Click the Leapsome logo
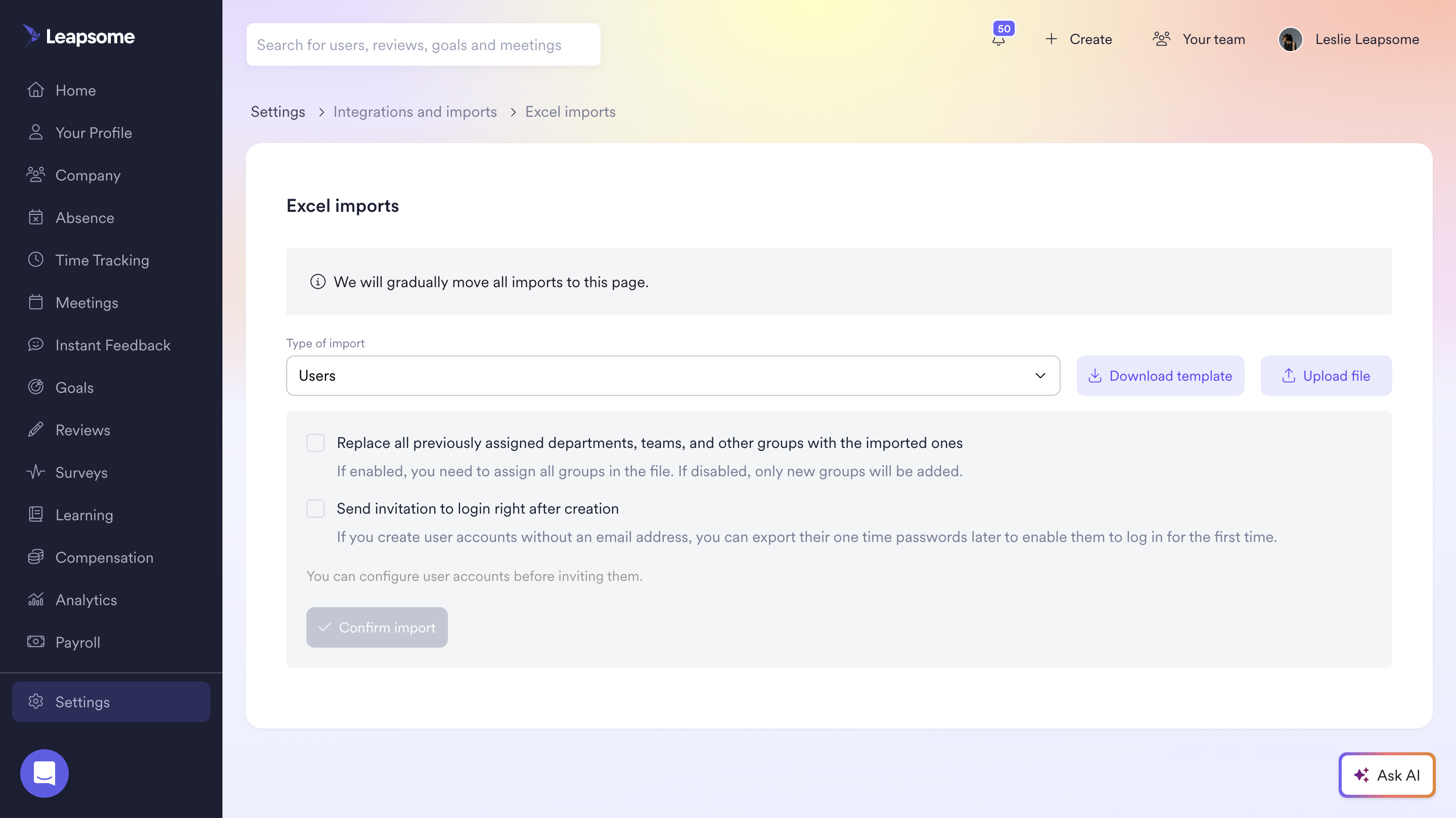Image resolution: width=1456 pixels, height=818 pixels. click(78, 36)
